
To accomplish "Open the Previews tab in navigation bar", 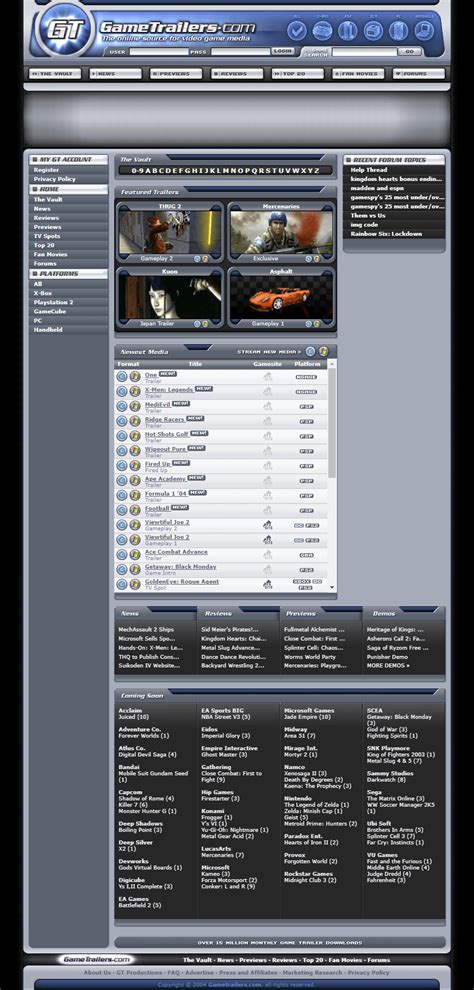I will pos(176,74).
